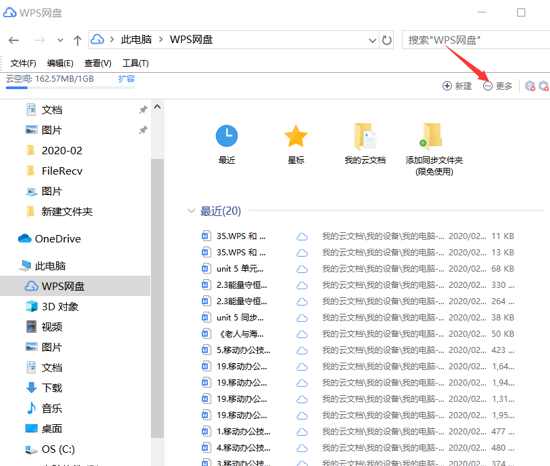550x466 pixels.
Task: Click cloud icon of 264 size file
Action: pos(302,302)
